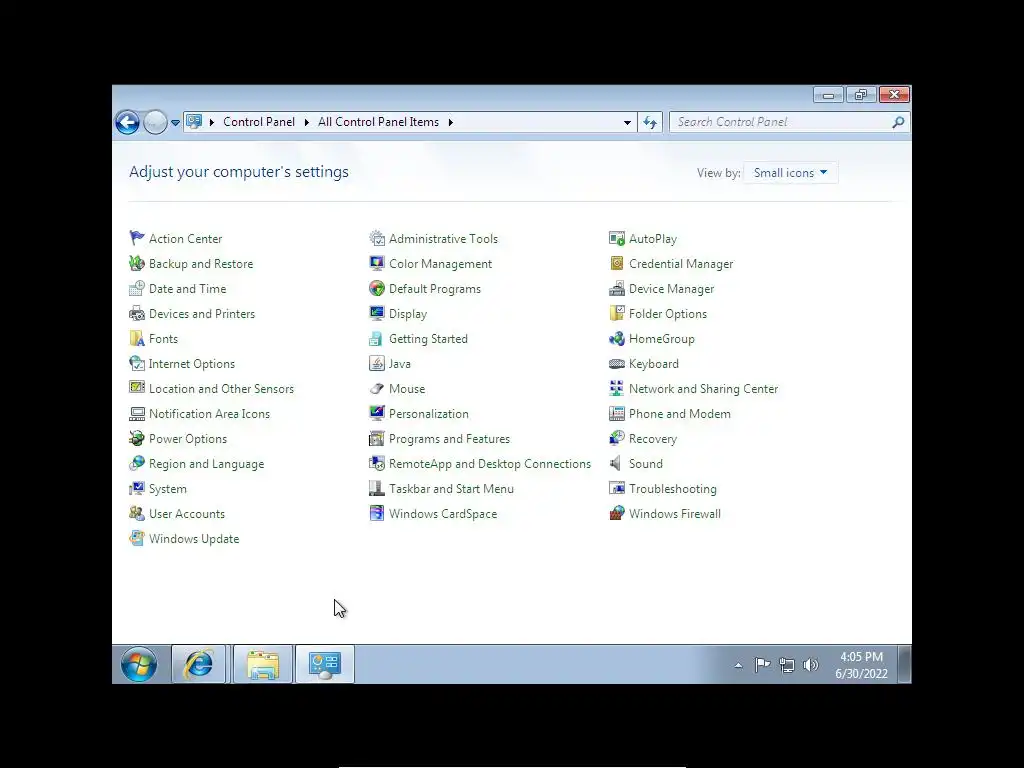
Task: Open recent pages dropdown beside Forward button
Action: click(175, 122)
